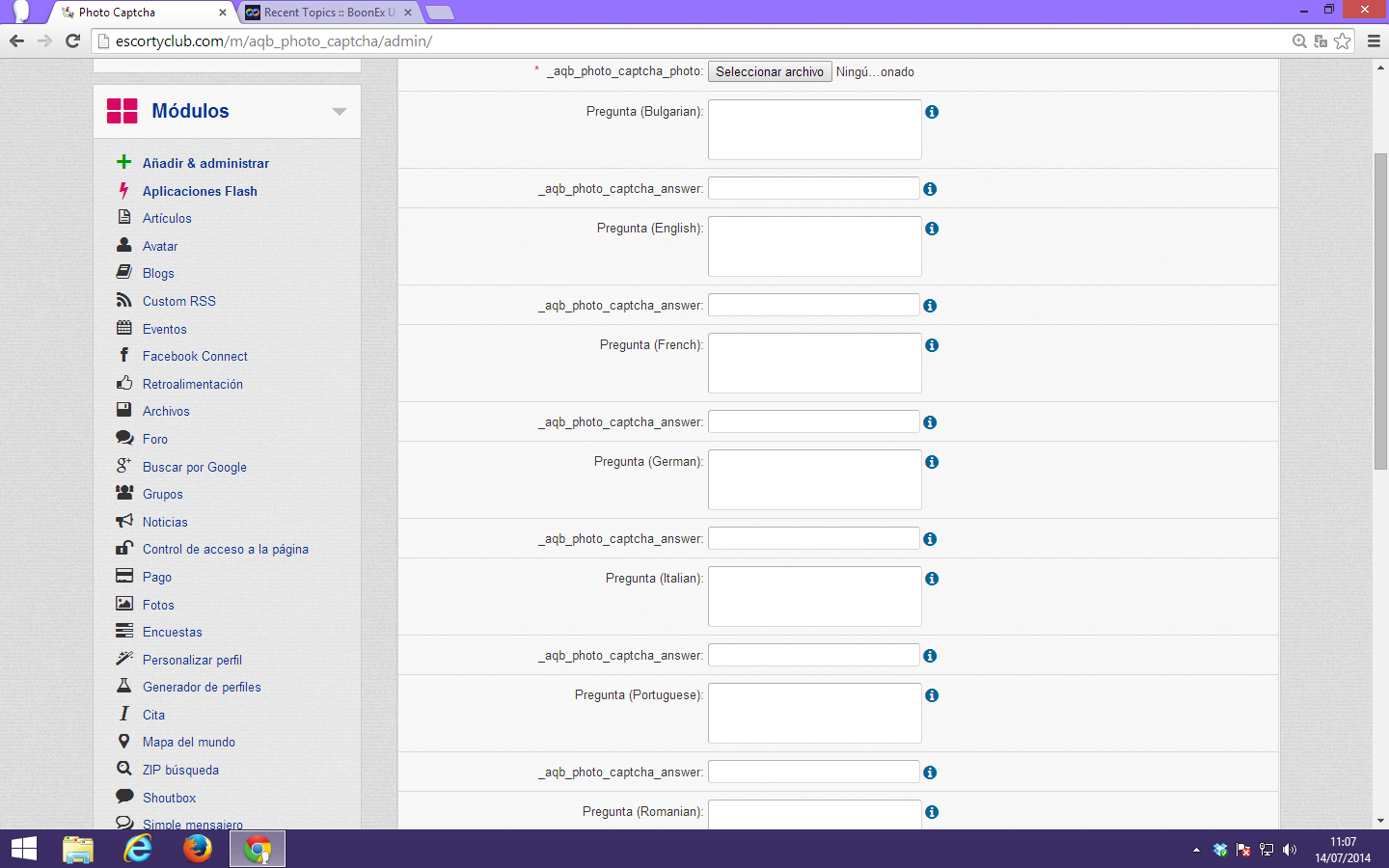Image resolution: width=1389 pixels, height=868 pixels.
Task: Open a new browser tab
Action: (439, 13)
